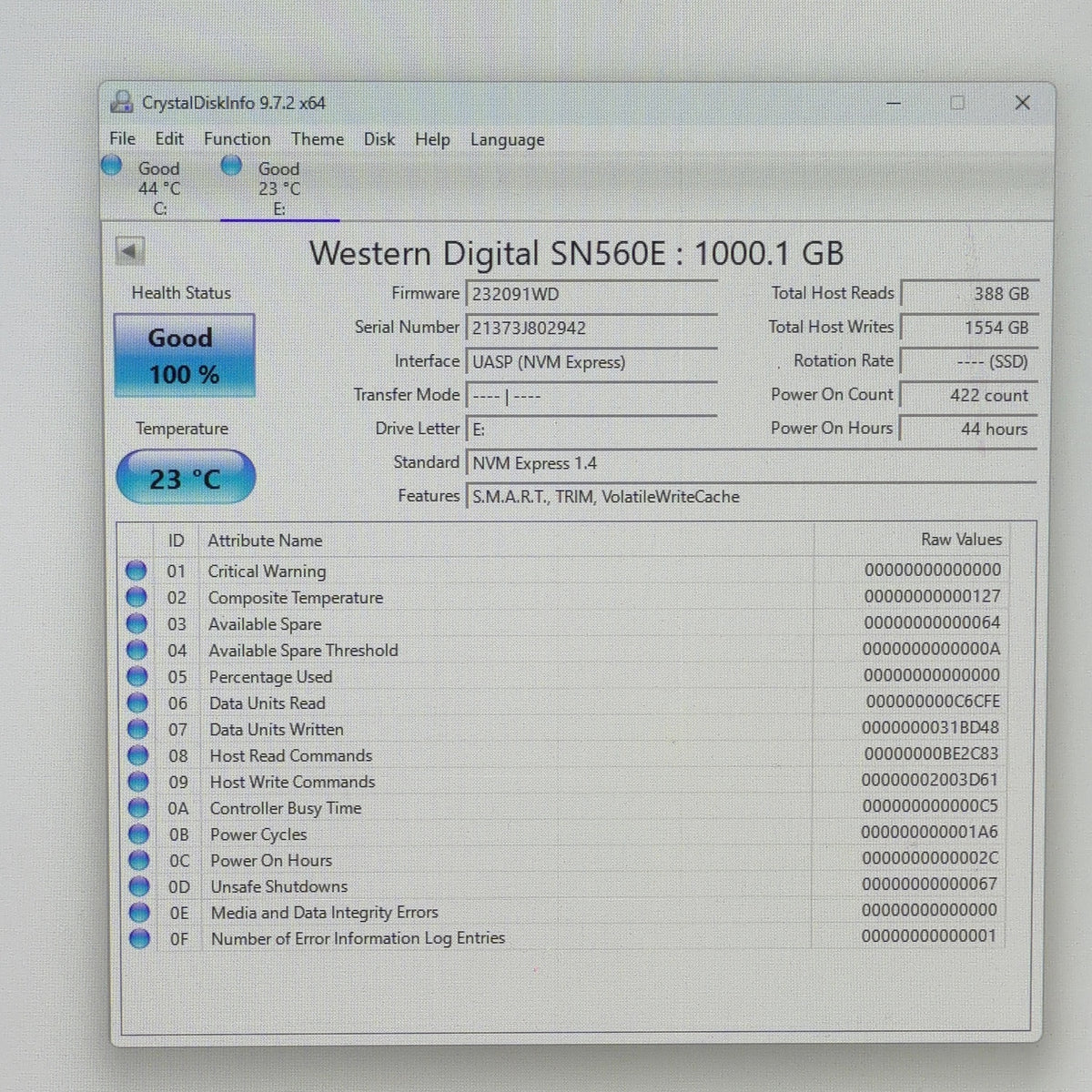The height and width of the screenshot is (1092, 1092).
Task: Click the Available Spare row status orb
Action: pos(136,623)
